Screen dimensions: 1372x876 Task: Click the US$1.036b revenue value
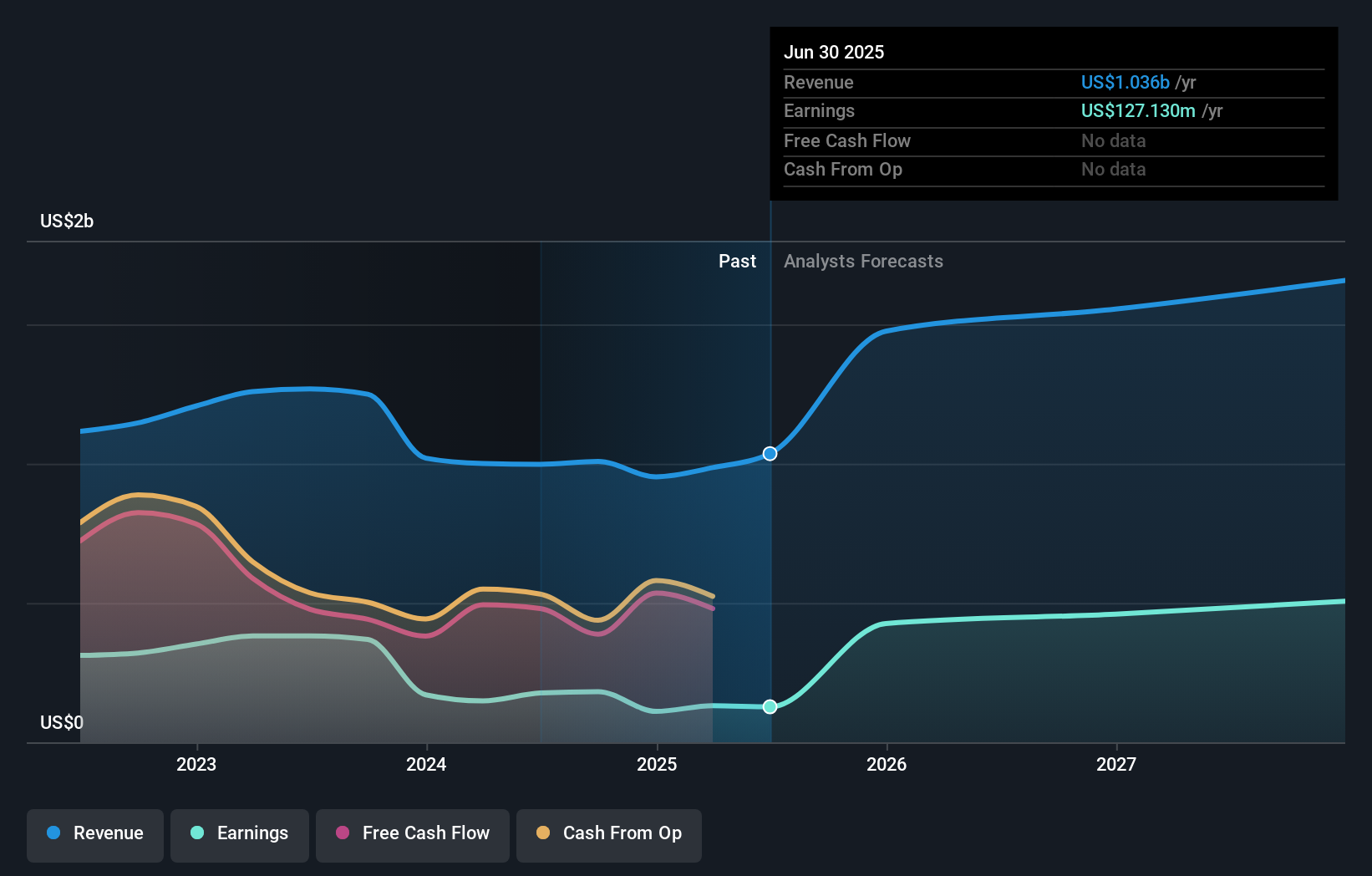point(1126,82)
